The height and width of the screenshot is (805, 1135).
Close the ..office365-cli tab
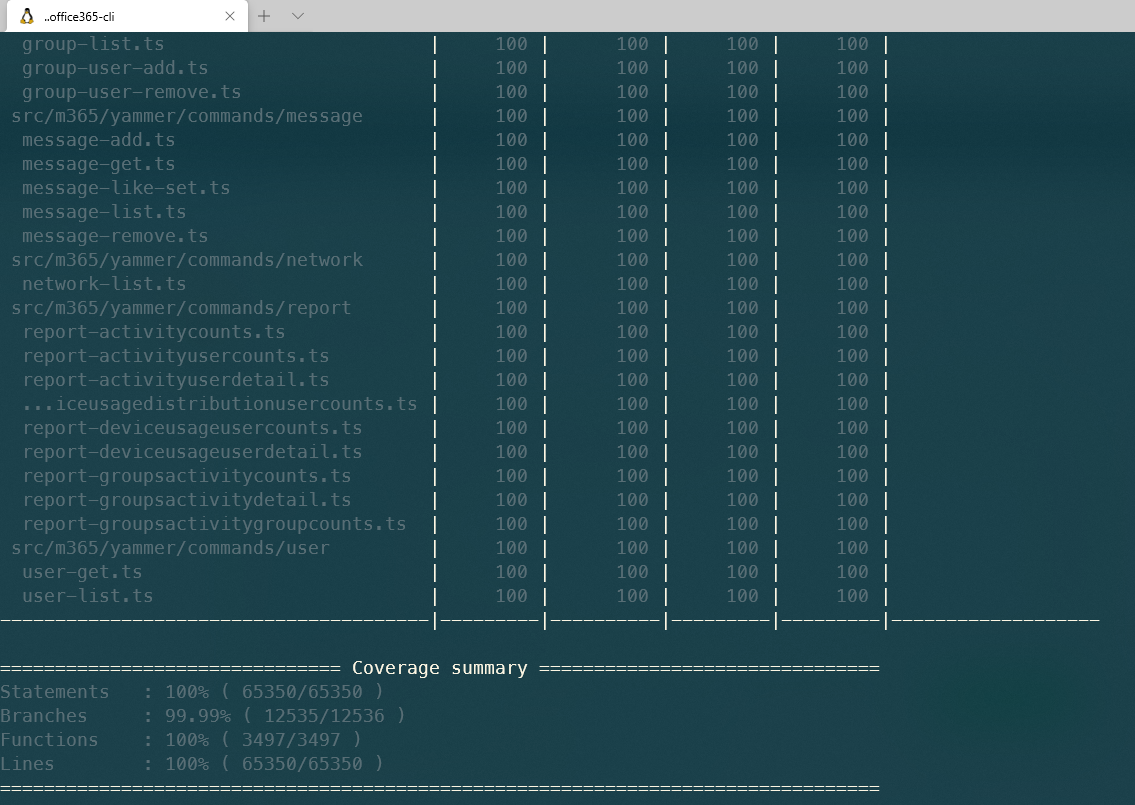(x=230, y=16)
